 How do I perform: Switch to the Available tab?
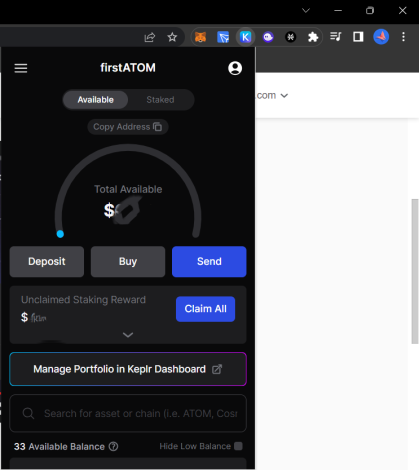click(96, 100)
